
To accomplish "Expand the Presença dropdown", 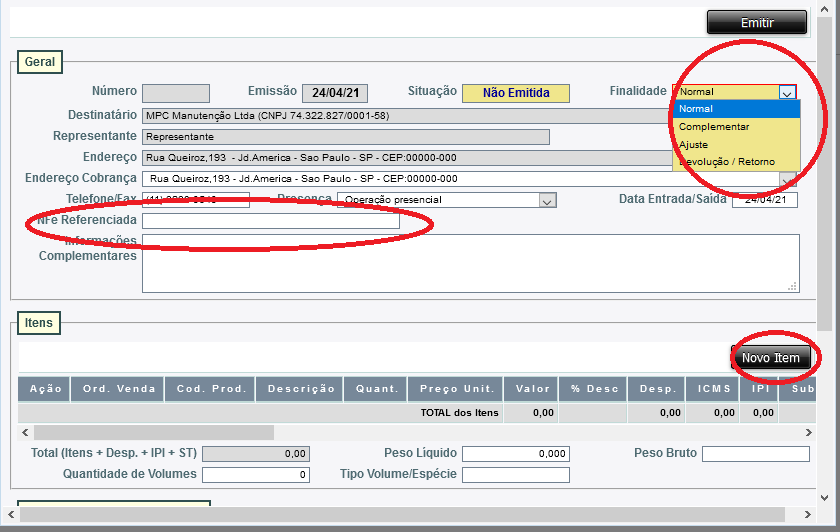I will (547, 200).
